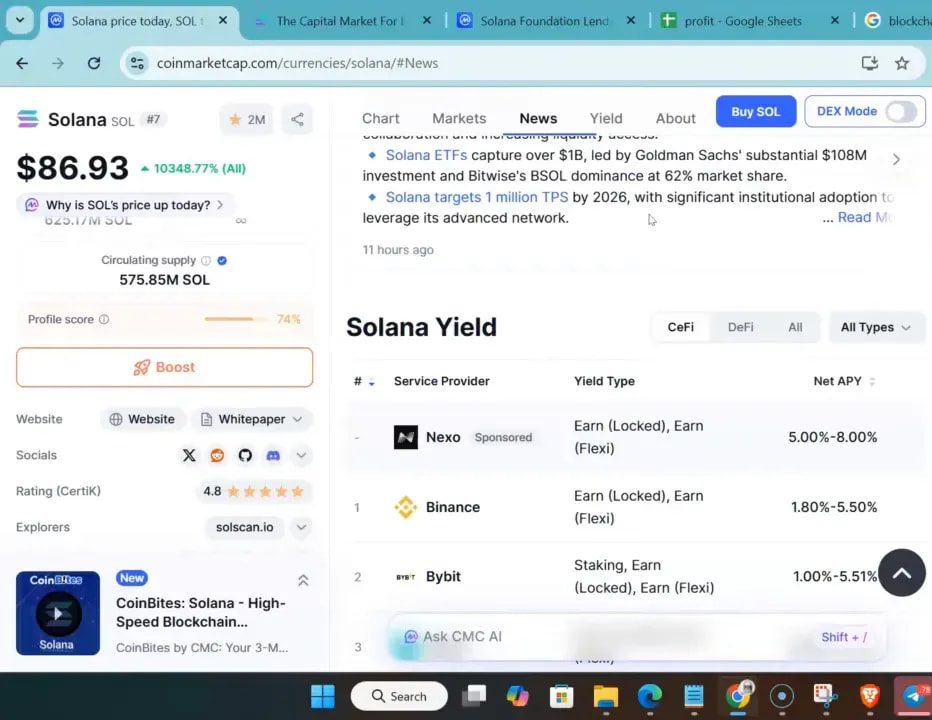Select the Binance provider logo
Image resolution: width=932 pixels, height=720 pixels.
point(406,507)
